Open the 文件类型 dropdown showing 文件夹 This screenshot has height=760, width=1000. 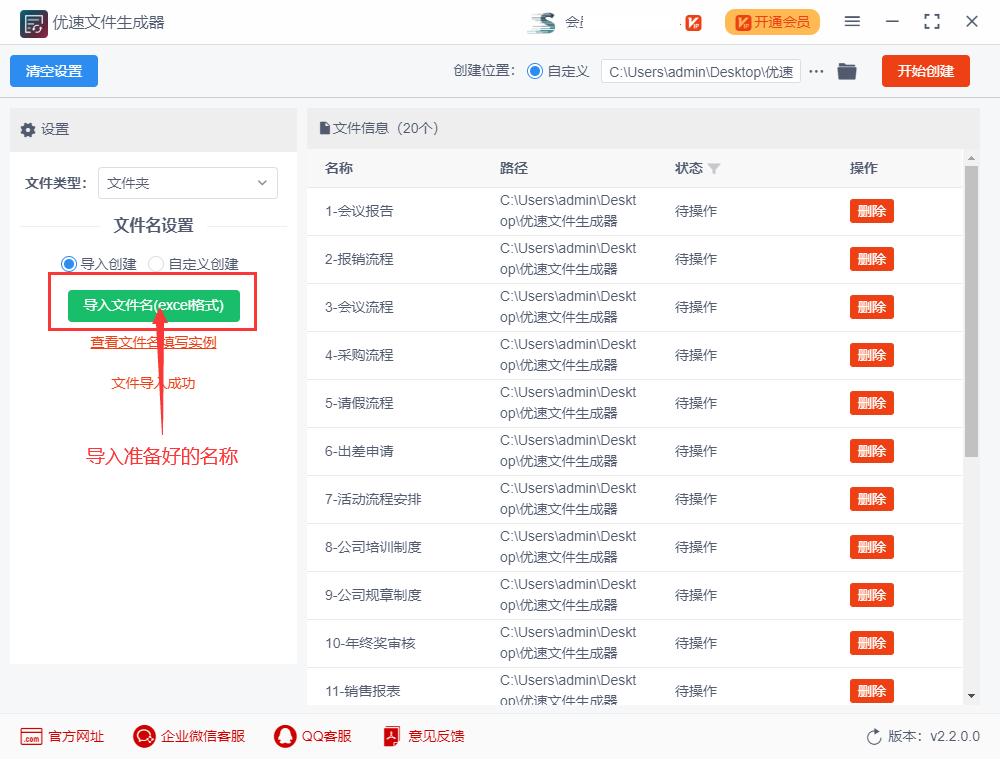click(x=187, y=183)
